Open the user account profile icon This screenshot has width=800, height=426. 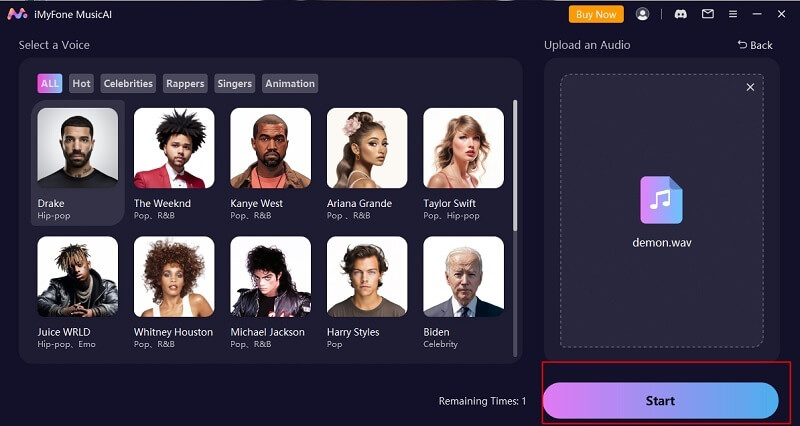(x=642, y=14)
